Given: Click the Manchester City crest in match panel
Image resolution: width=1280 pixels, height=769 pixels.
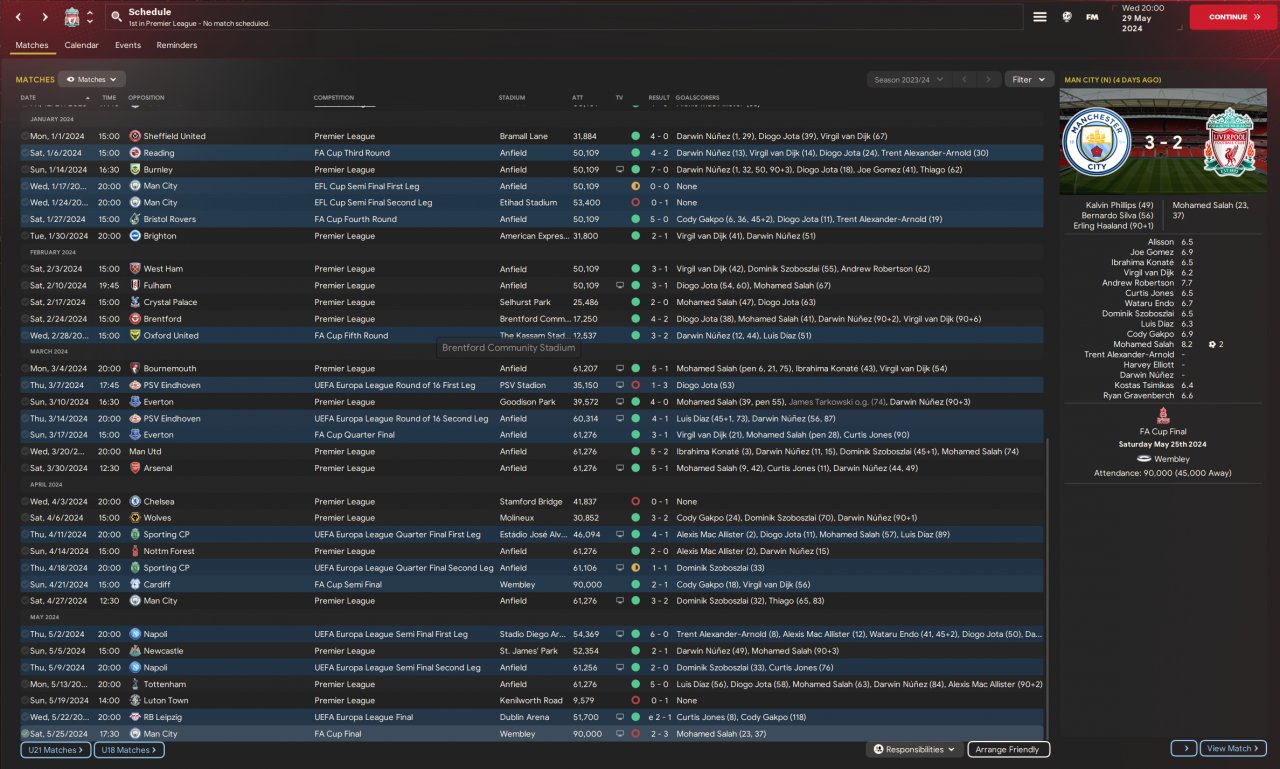Looking at the screenshot, I should click(x=1096, y=143).
